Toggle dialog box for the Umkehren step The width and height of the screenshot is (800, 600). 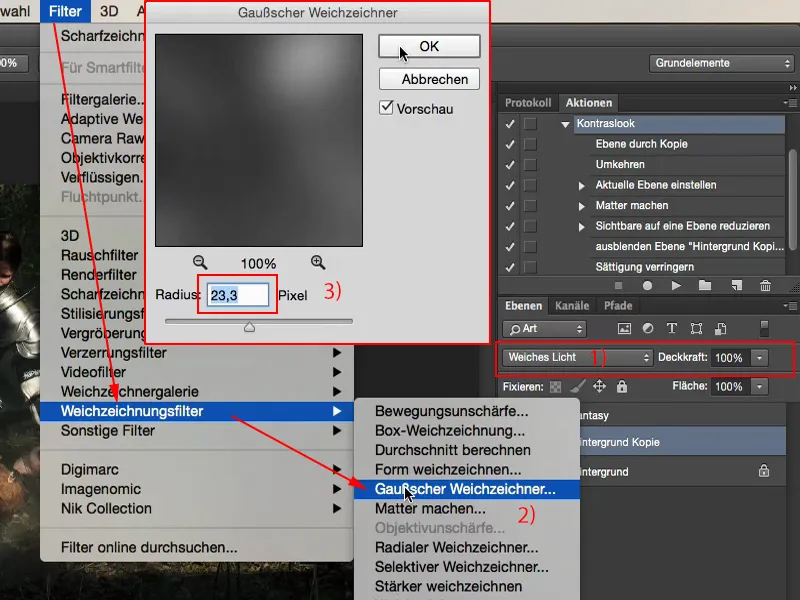531,165
